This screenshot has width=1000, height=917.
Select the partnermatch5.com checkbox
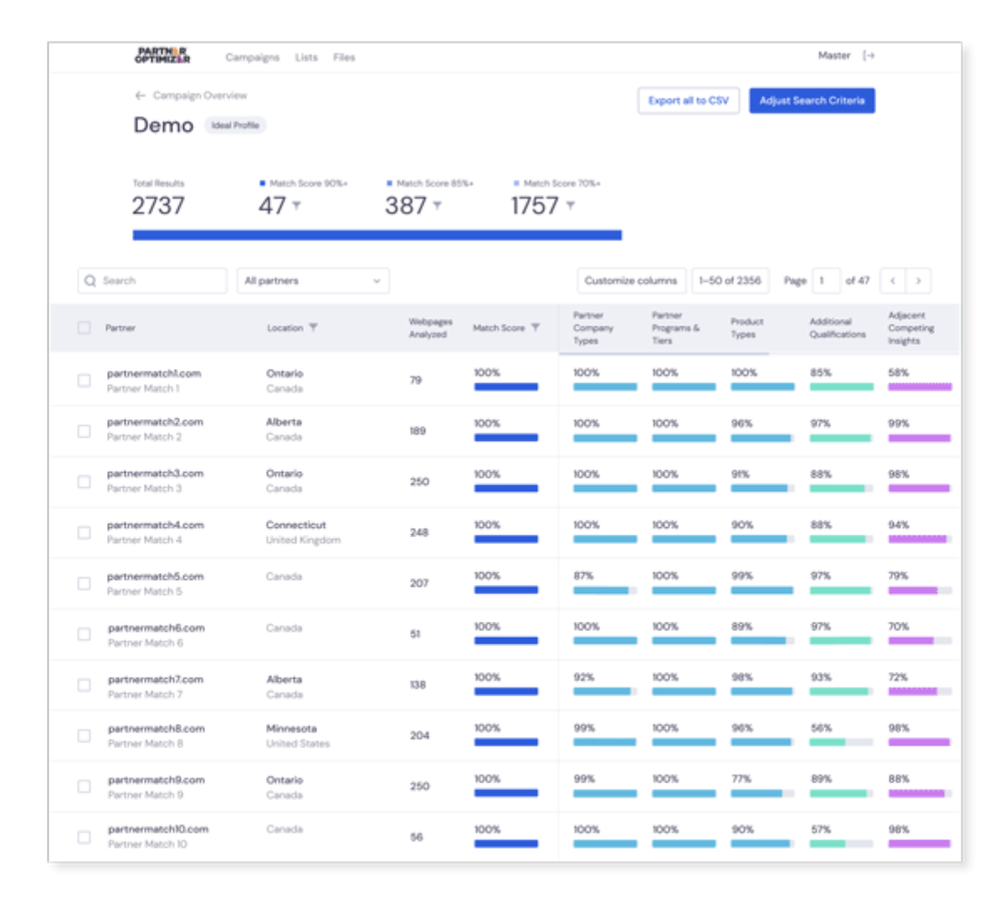[84, 583]
